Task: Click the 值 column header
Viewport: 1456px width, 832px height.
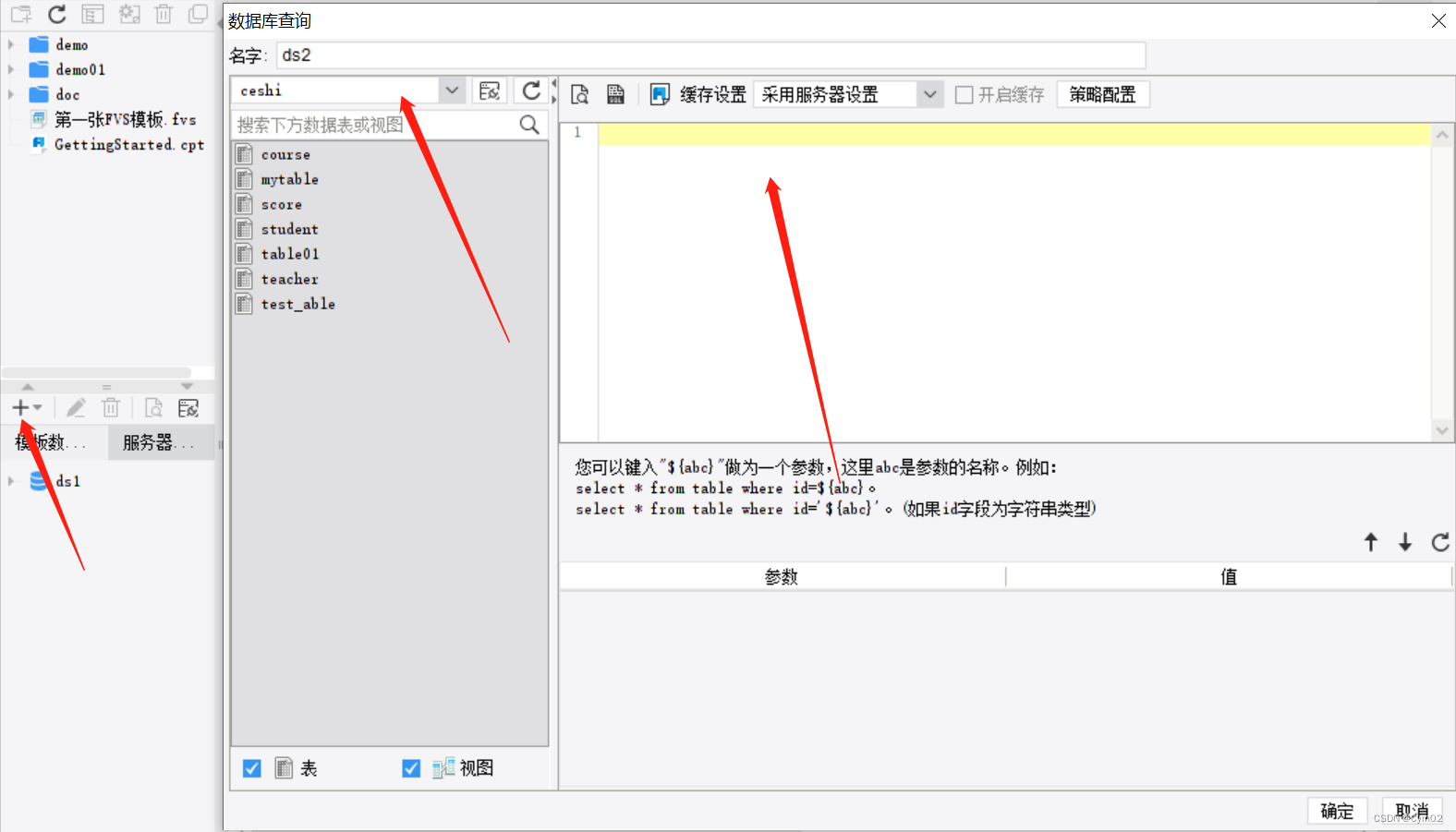Action: pyautogui.click(x=1229, y=577)
